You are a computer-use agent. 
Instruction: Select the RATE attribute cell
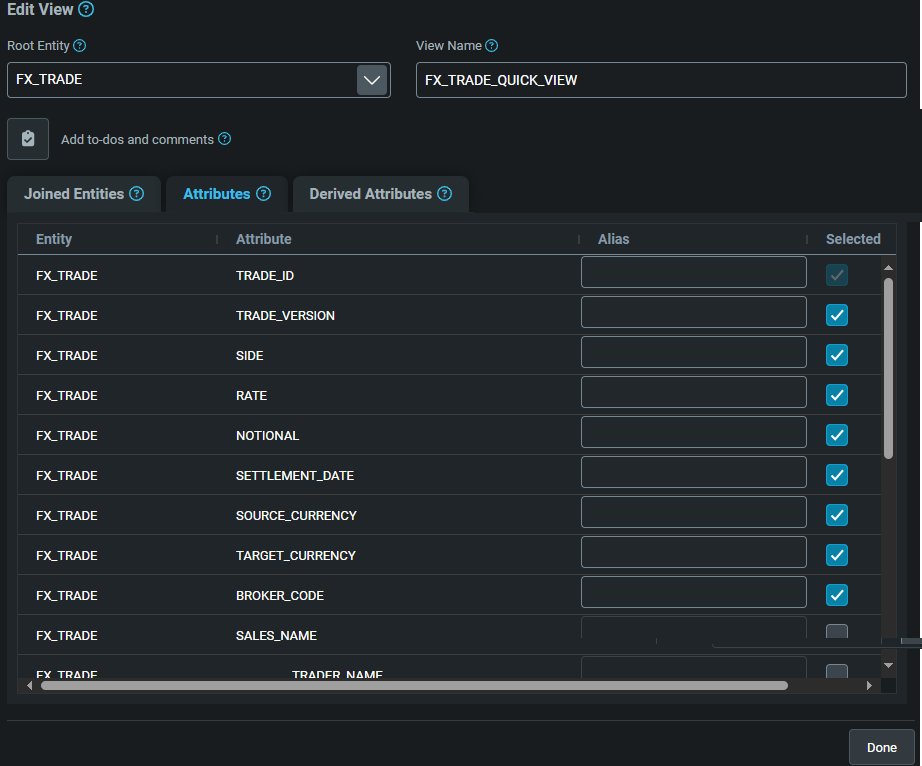point(251,395)
